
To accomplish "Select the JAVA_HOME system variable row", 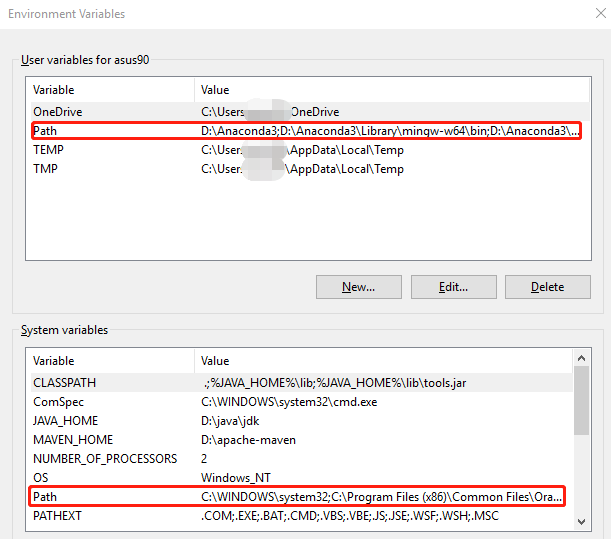I will pos(302,421).
